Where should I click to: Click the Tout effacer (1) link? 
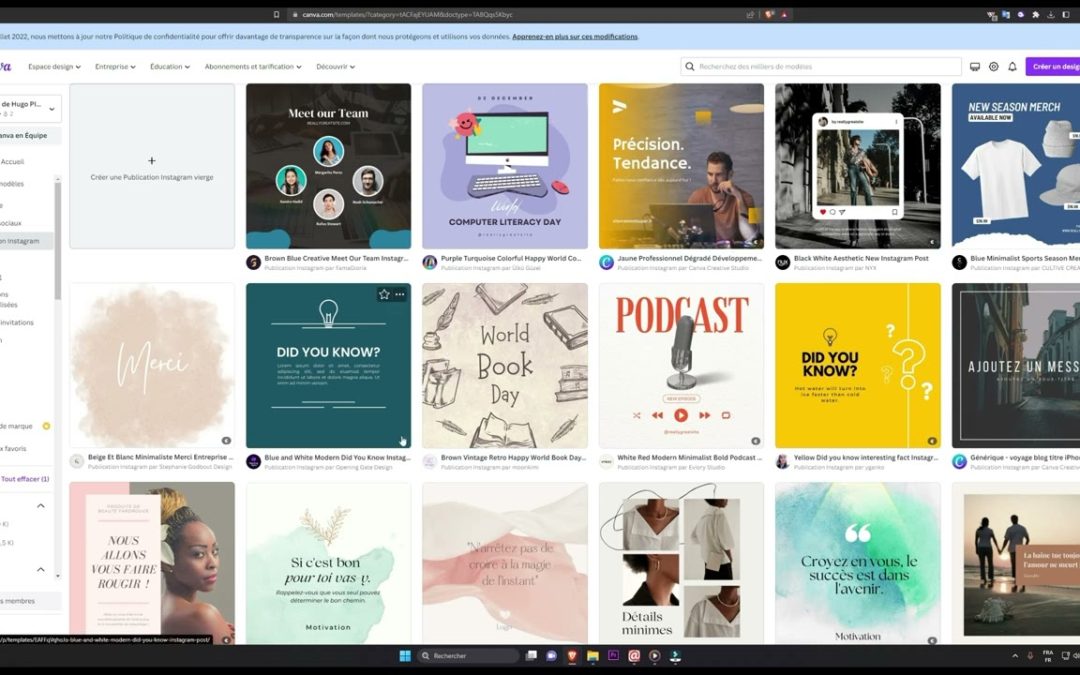coord(25,479)
